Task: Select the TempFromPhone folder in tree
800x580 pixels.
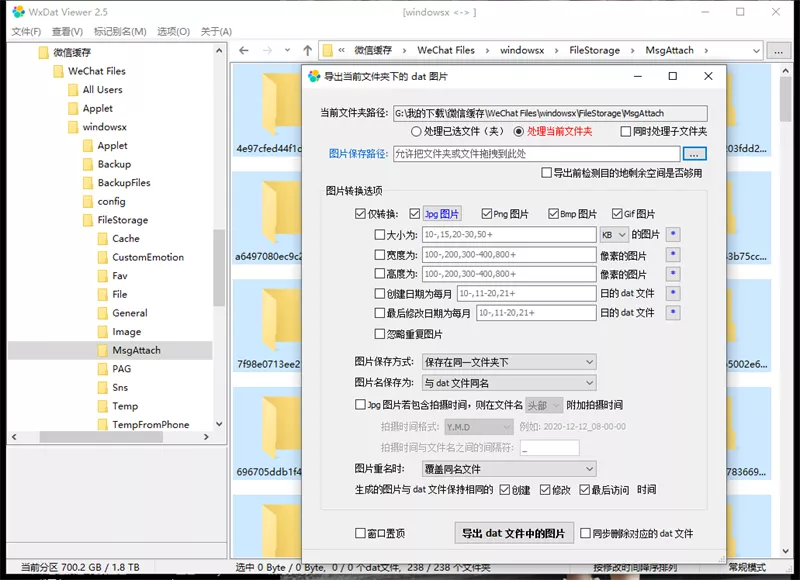Action: [151, 424]
